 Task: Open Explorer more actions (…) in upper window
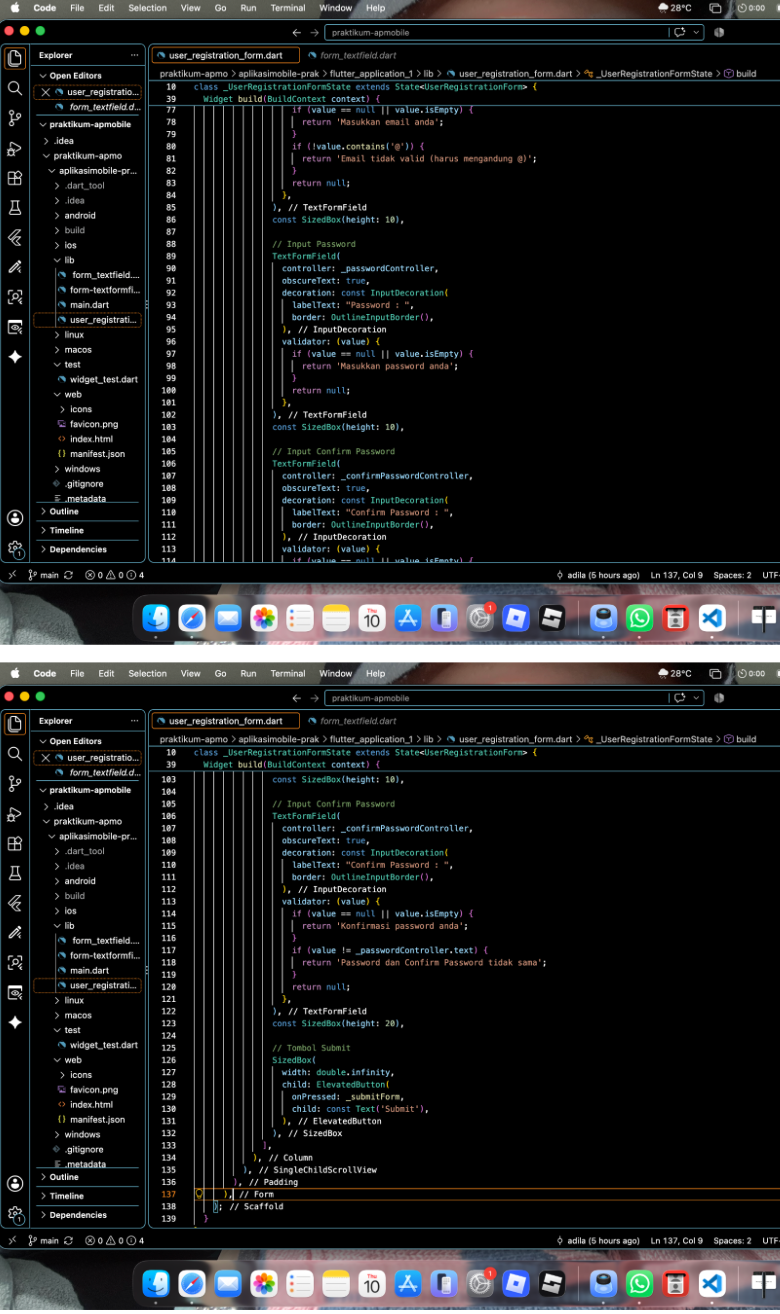[x=135, y=55]
